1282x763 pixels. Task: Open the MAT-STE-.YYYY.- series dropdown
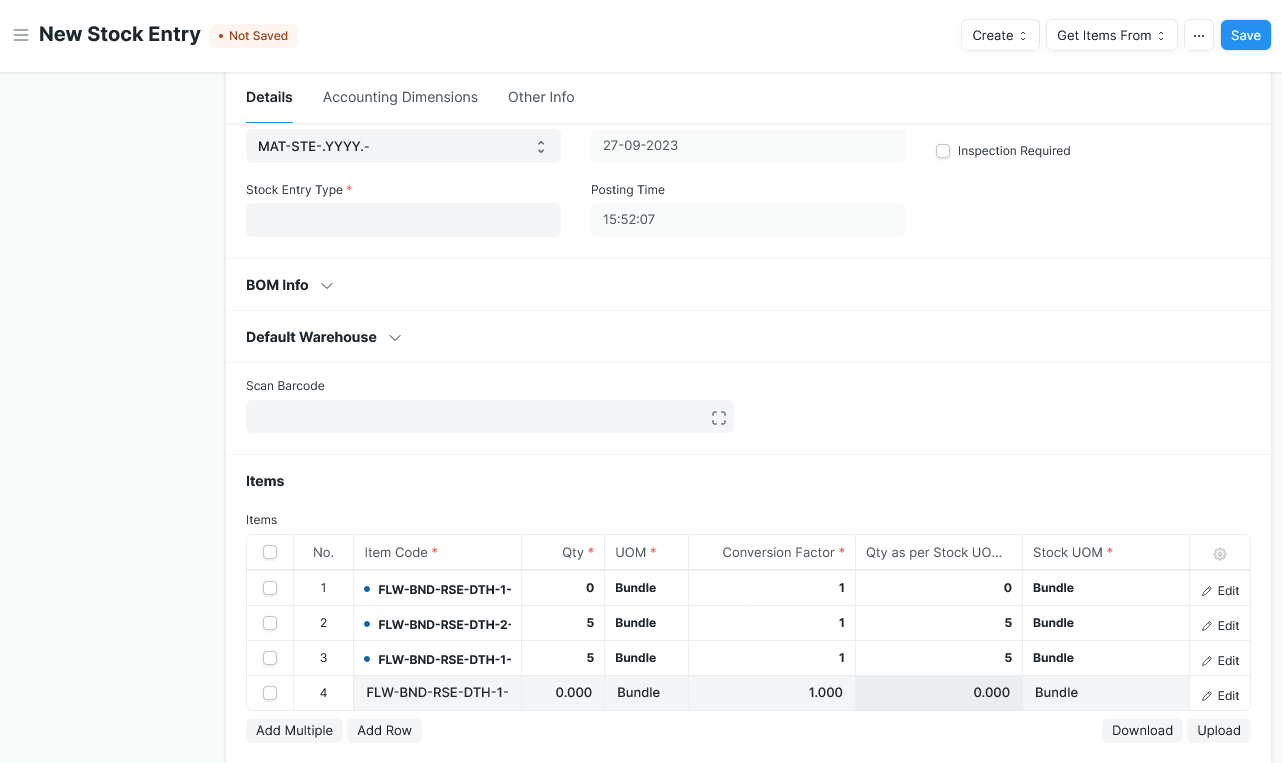pyautogui.click(x=402, y=146)
